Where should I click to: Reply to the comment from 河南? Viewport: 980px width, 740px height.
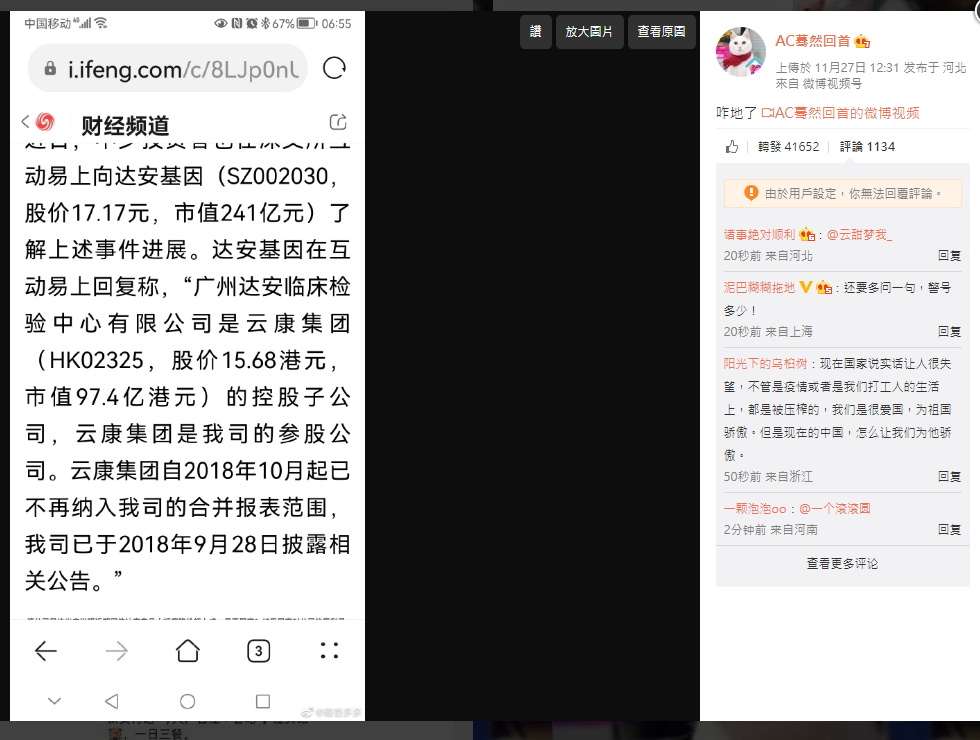tap(949, 529)
